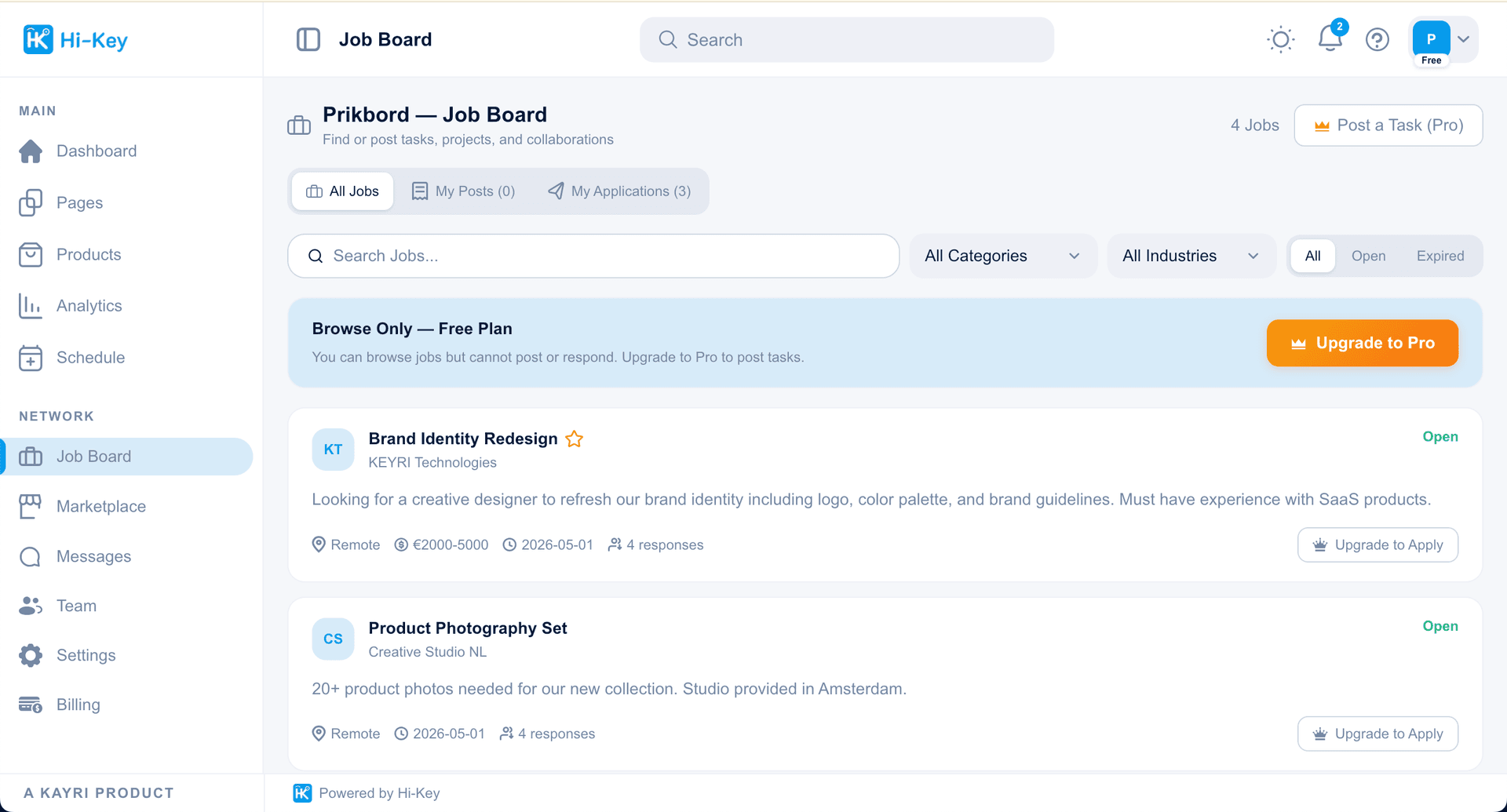Click the 4 Jobs count text

[x=1254, y=126]
